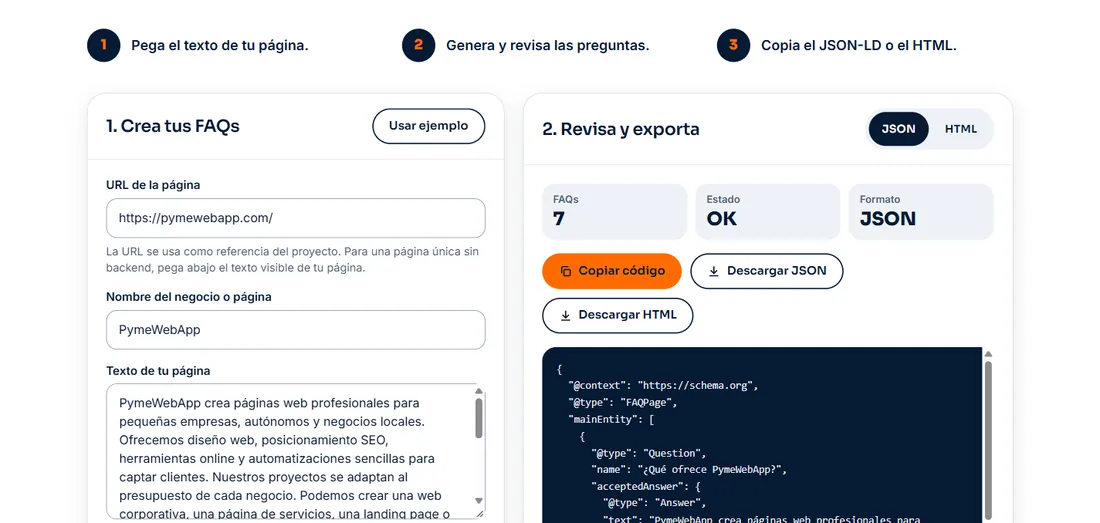Image resolution: width=1100 pixels, height=523 pixels.
Task: Focus the Nombre del negocio o página field
Action: (295, 330)
